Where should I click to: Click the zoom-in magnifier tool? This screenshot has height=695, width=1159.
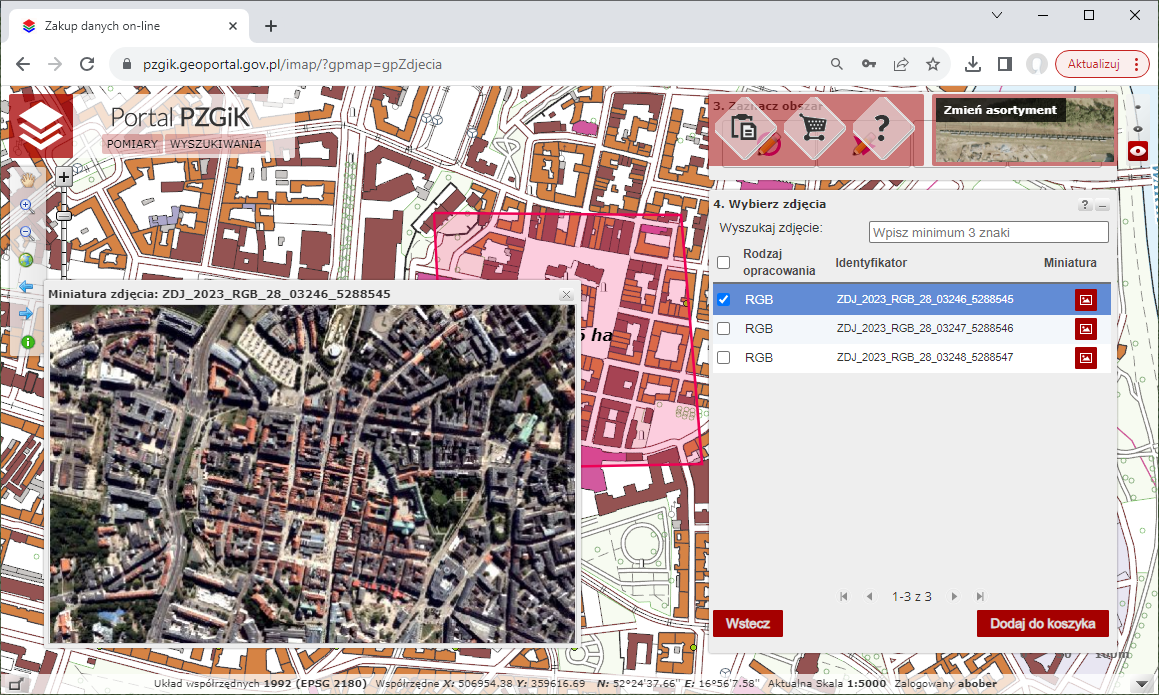pyautogui.click(x=27, y=206)
